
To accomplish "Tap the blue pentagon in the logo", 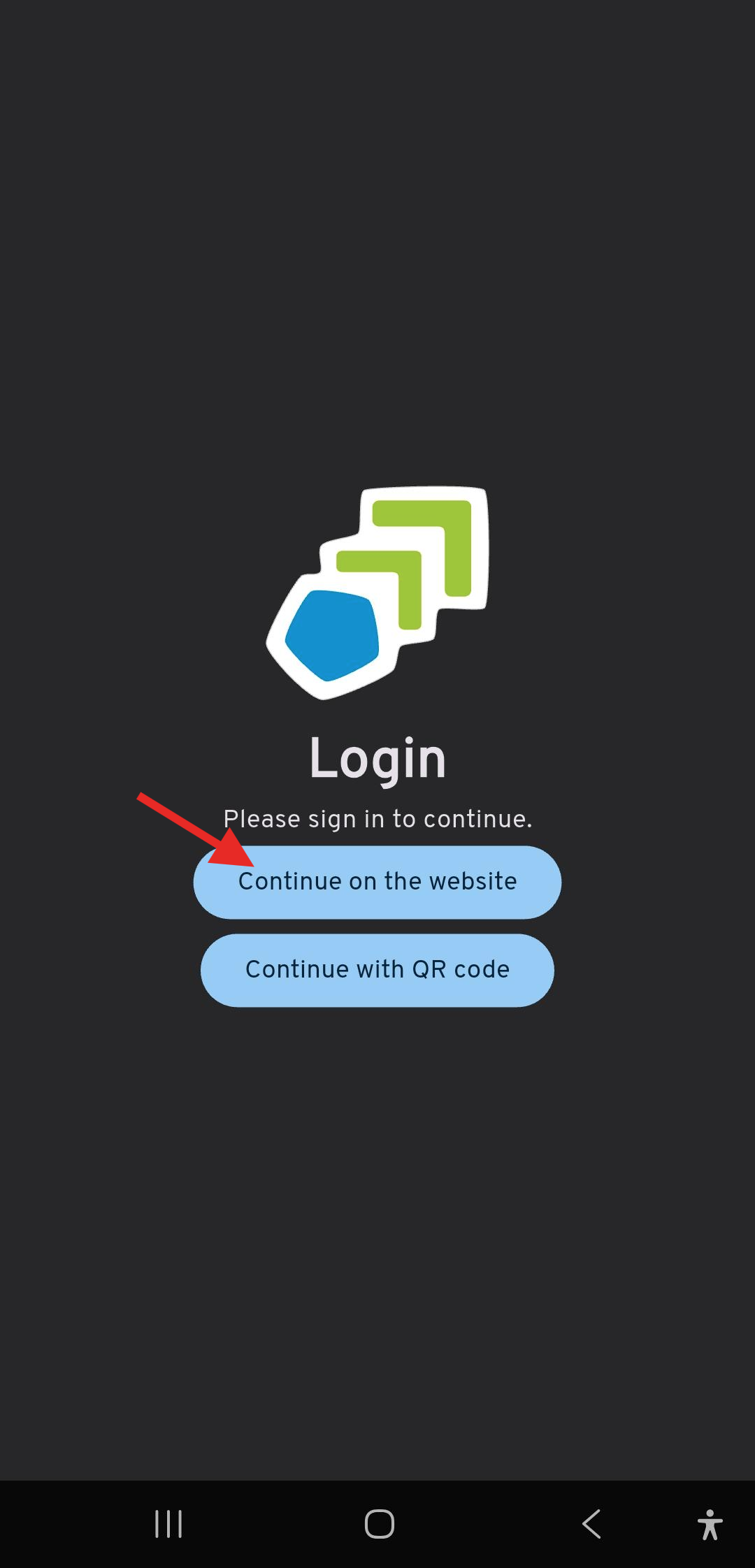I will 332,635.
